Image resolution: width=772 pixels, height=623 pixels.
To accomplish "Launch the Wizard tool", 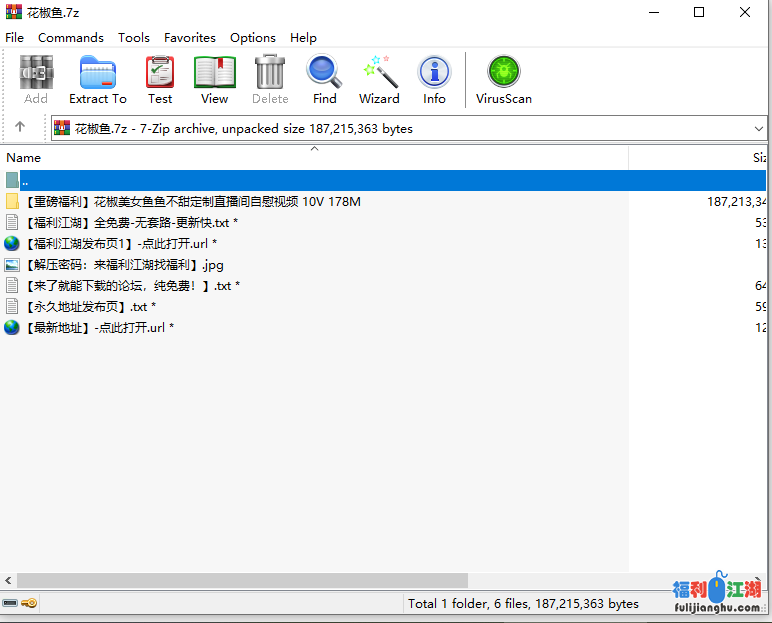I will click(x=379, y=79).
